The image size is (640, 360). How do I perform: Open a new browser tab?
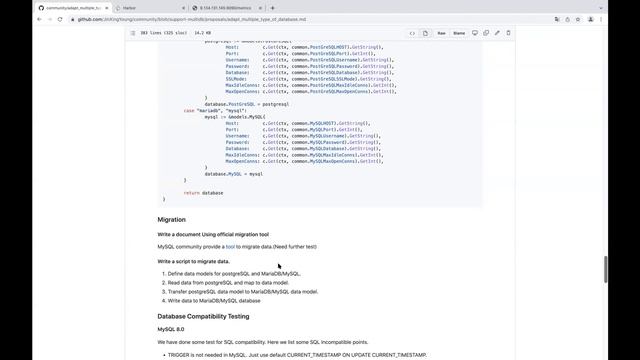(x=273, y=8)
